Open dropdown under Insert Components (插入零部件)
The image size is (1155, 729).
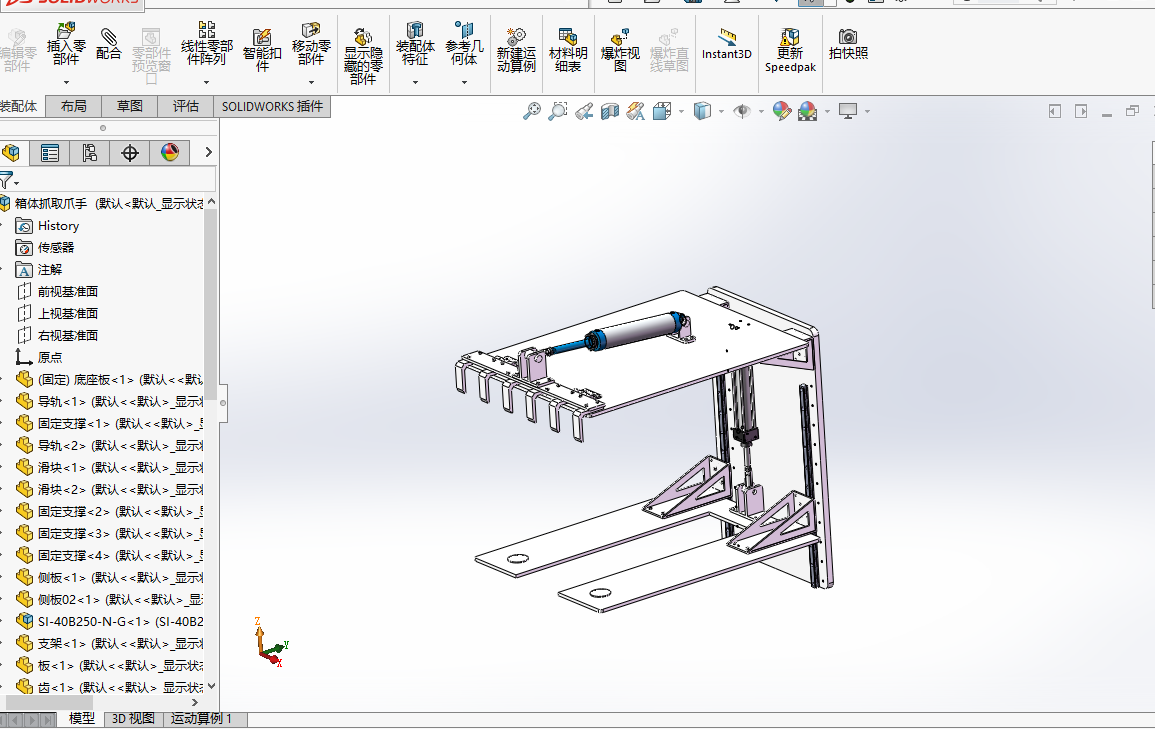[66, 82]
